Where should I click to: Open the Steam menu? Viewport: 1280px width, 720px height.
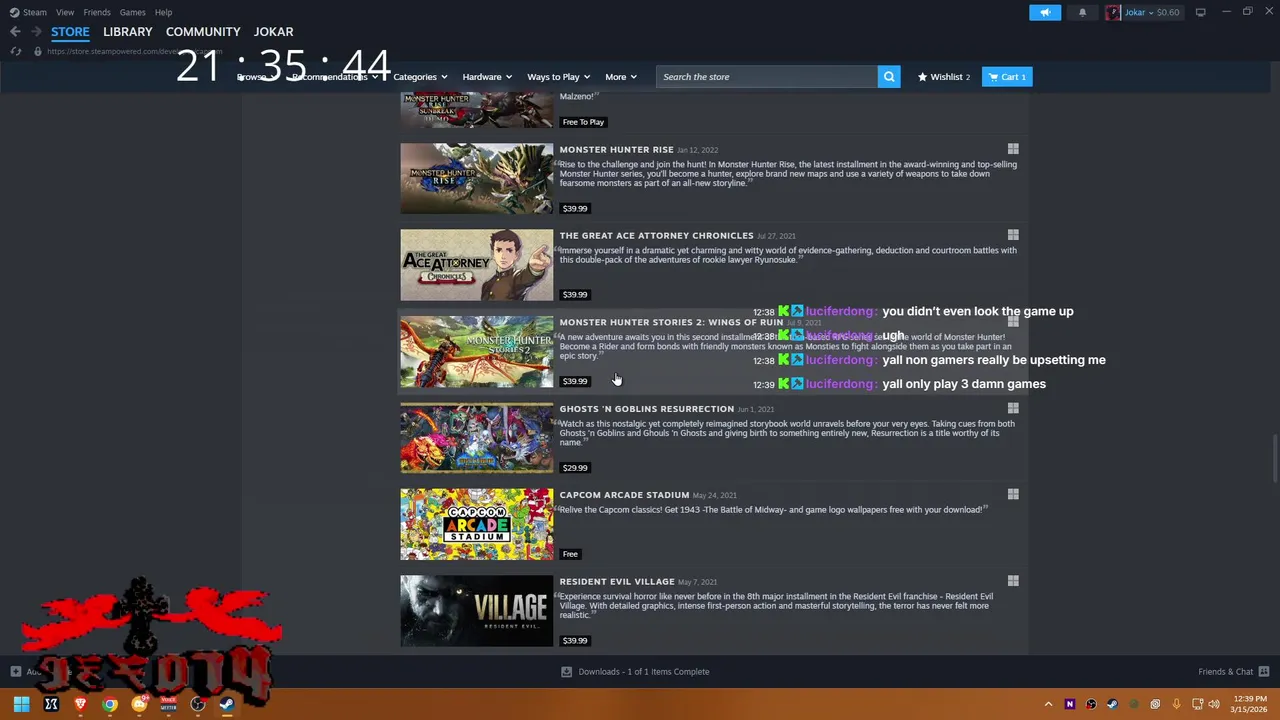coord(34,12)
